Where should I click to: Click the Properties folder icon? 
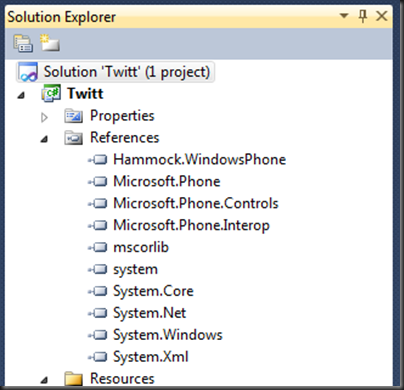click(x=73, y=116)
